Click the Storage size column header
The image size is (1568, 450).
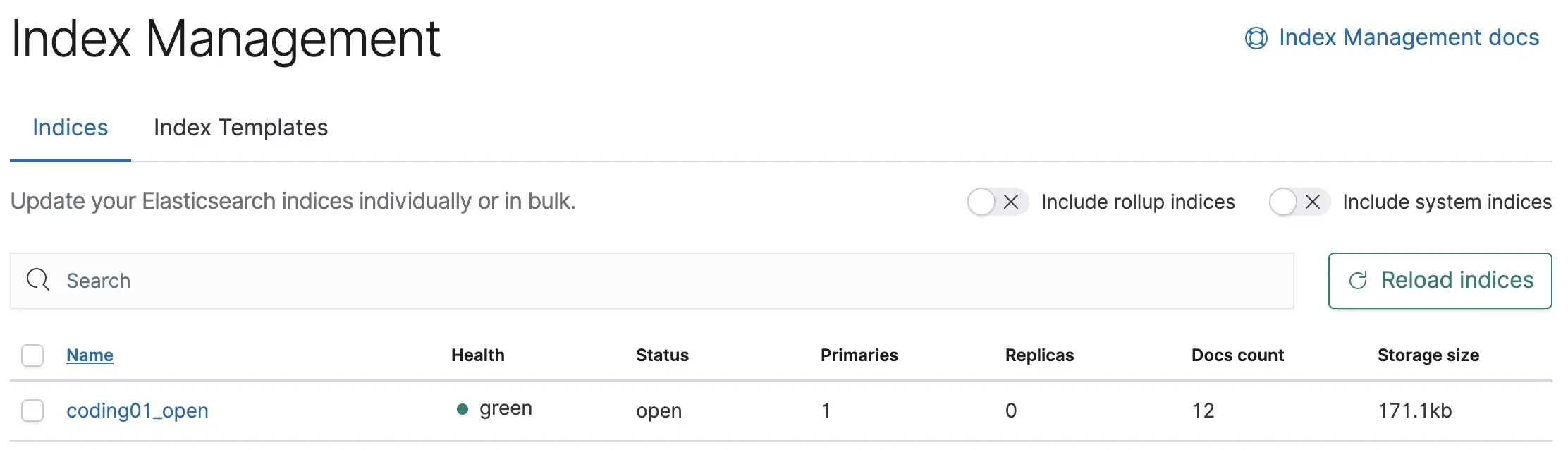pyautogui.click(x=1428, y=355)
